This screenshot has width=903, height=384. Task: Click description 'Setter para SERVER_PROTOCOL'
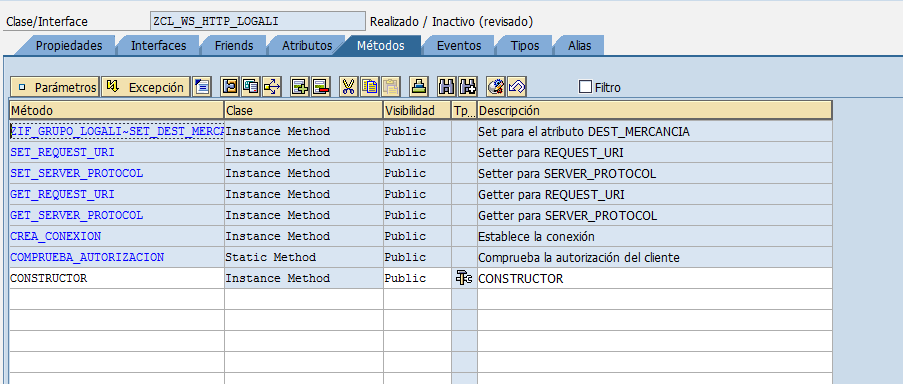(655, 173)
